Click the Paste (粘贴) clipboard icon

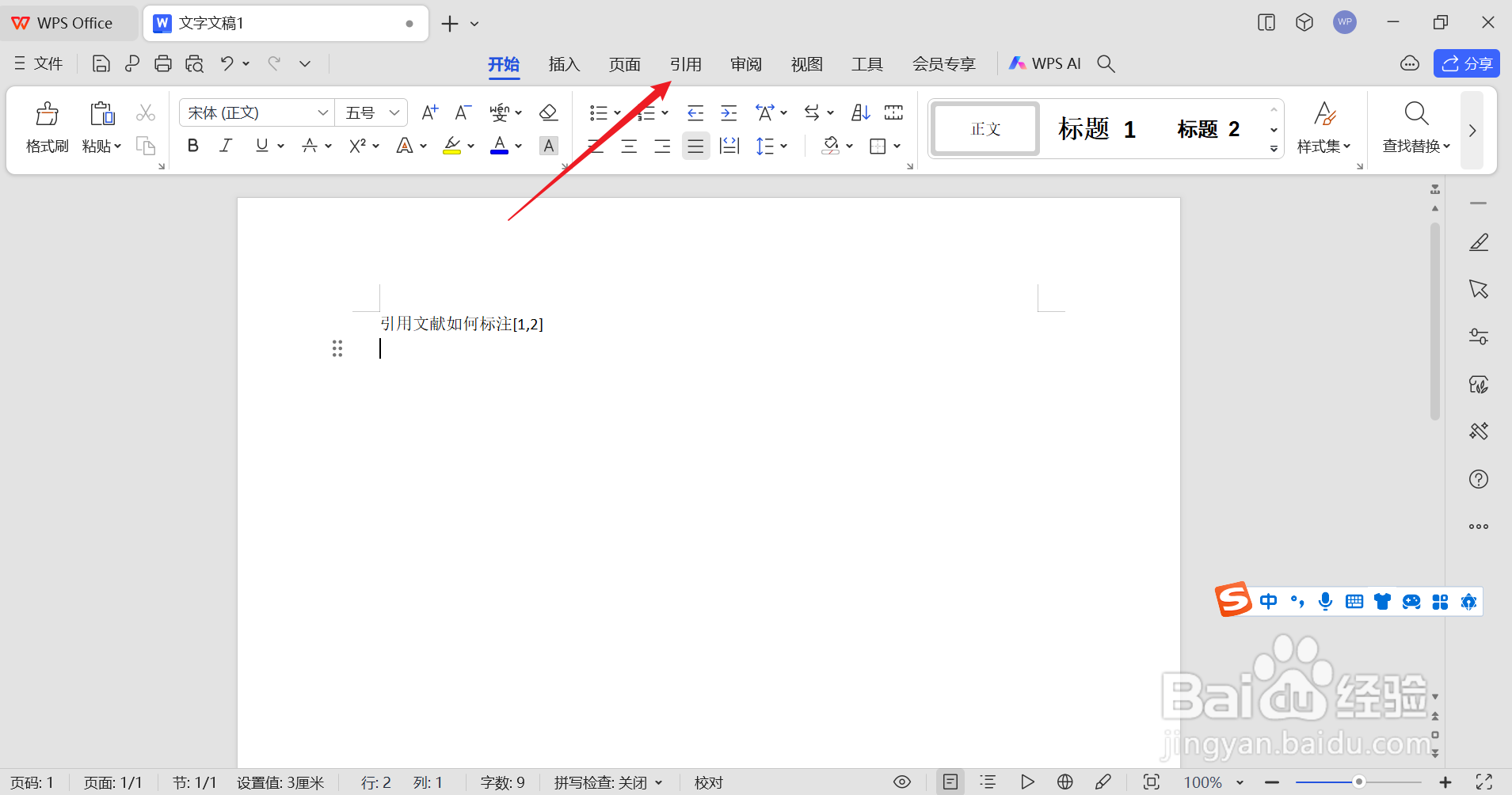101,114
